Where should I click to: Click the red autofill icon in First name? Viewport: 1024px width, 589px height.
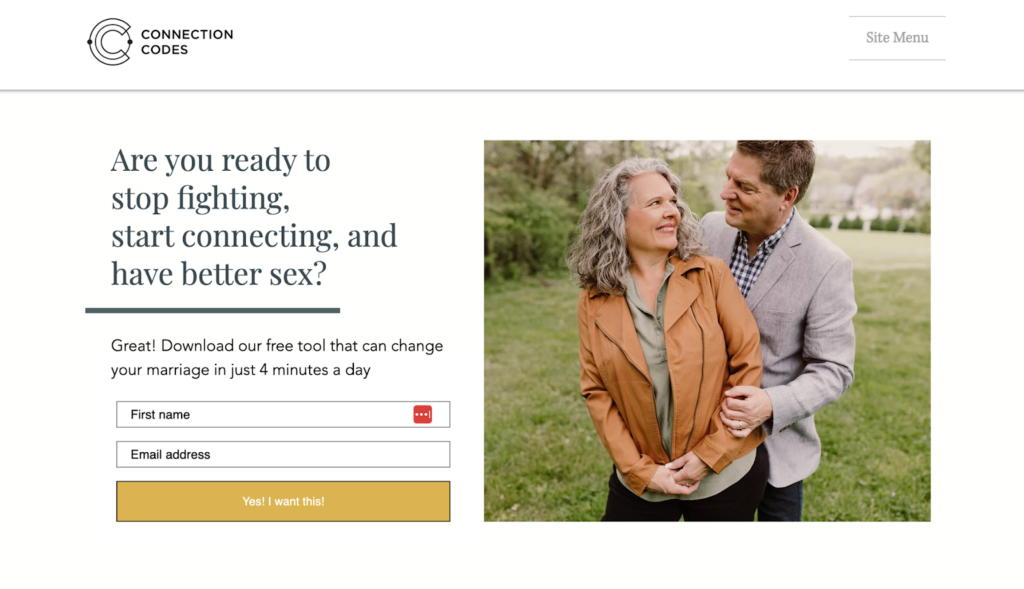pos(423,414)
